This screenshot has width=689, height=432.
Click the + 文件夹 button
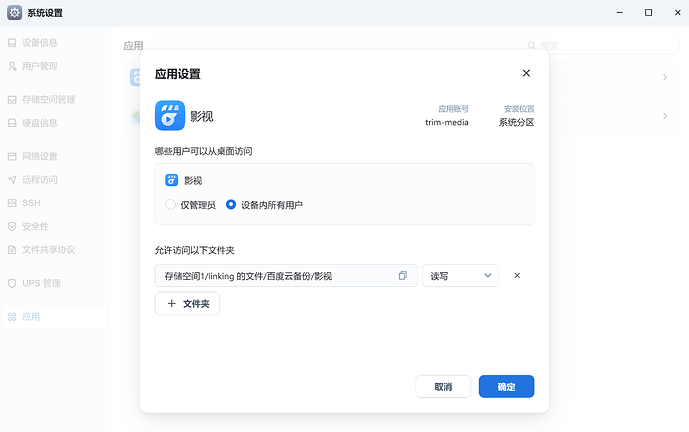click(x=187, y=304)
